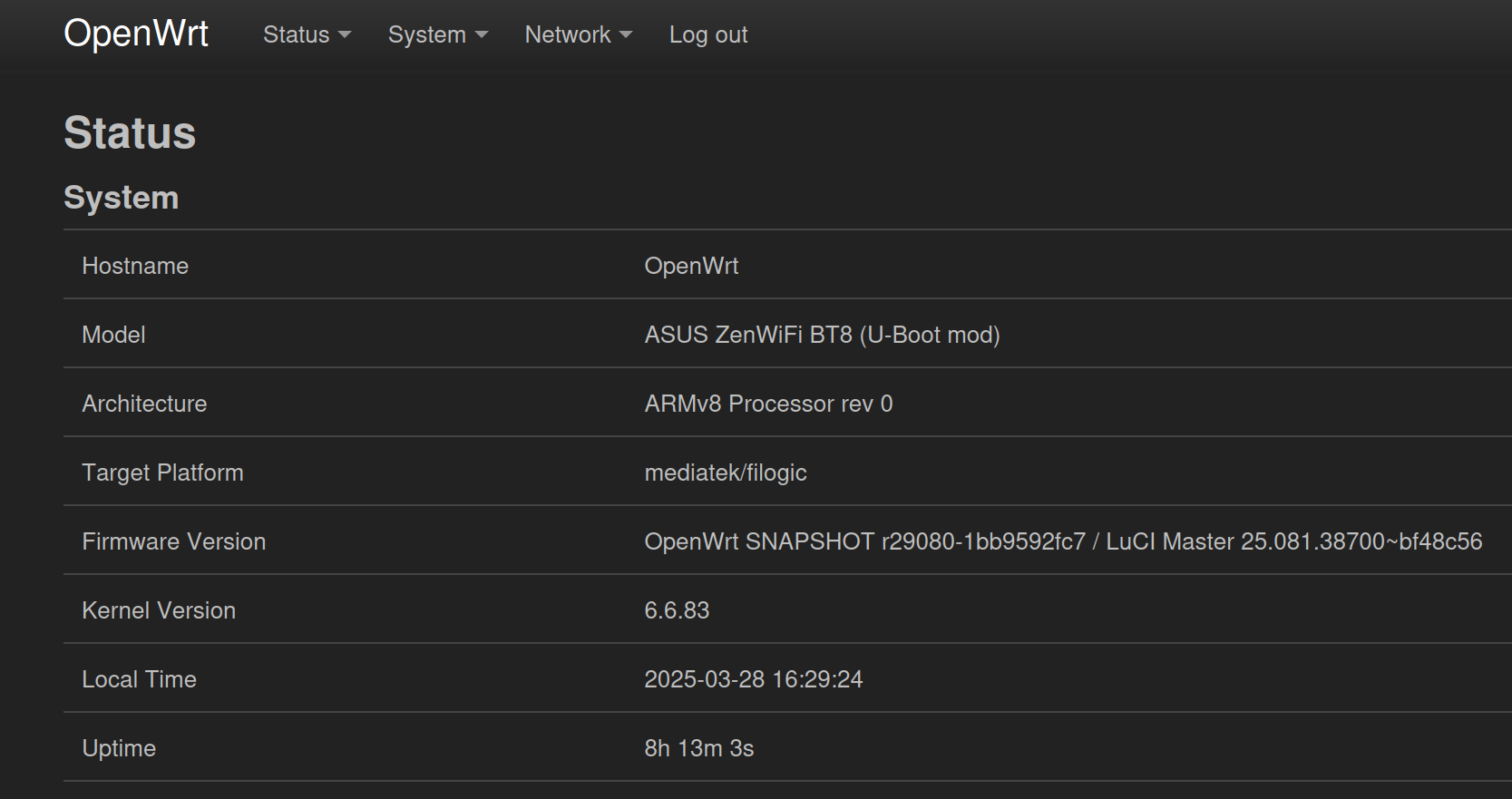
Task: Select local time '2025-03-28 16:29:24'
Action: [753, 679]
